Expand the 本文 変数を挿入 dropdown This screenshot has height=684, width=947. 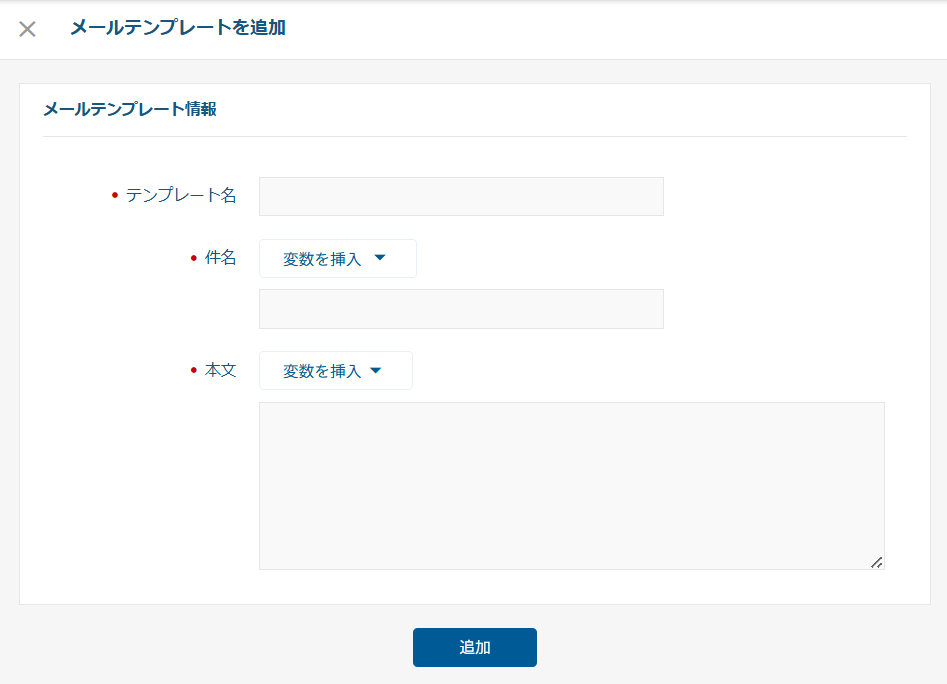pos(335,371)
